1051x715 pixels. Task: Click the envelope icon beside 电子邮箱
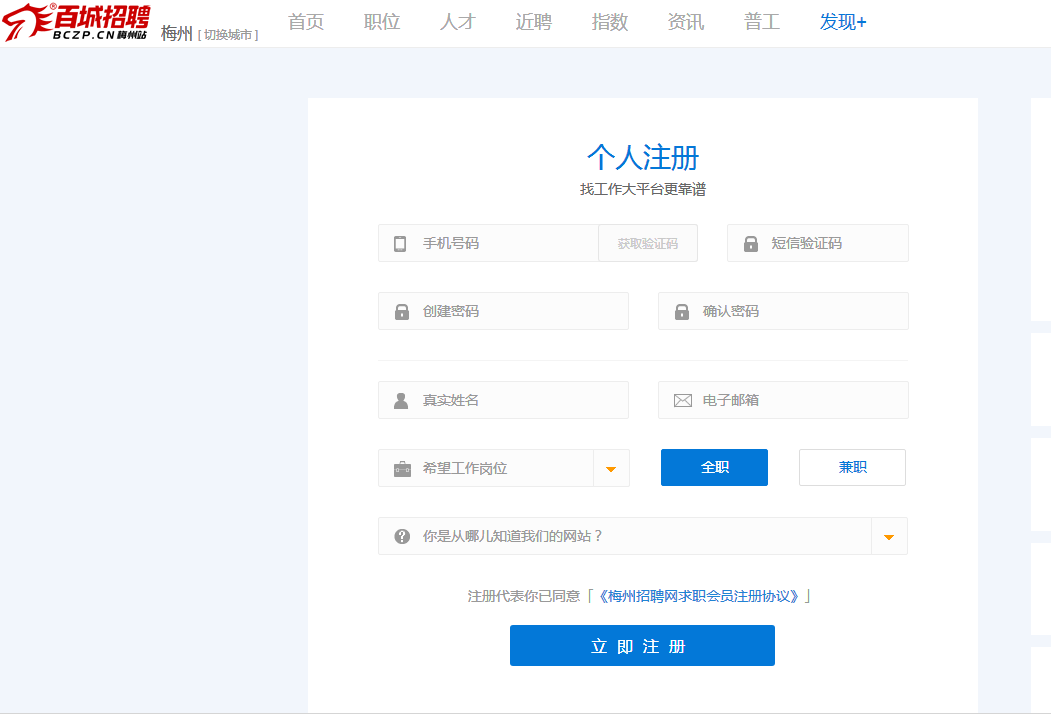point(682,401)
